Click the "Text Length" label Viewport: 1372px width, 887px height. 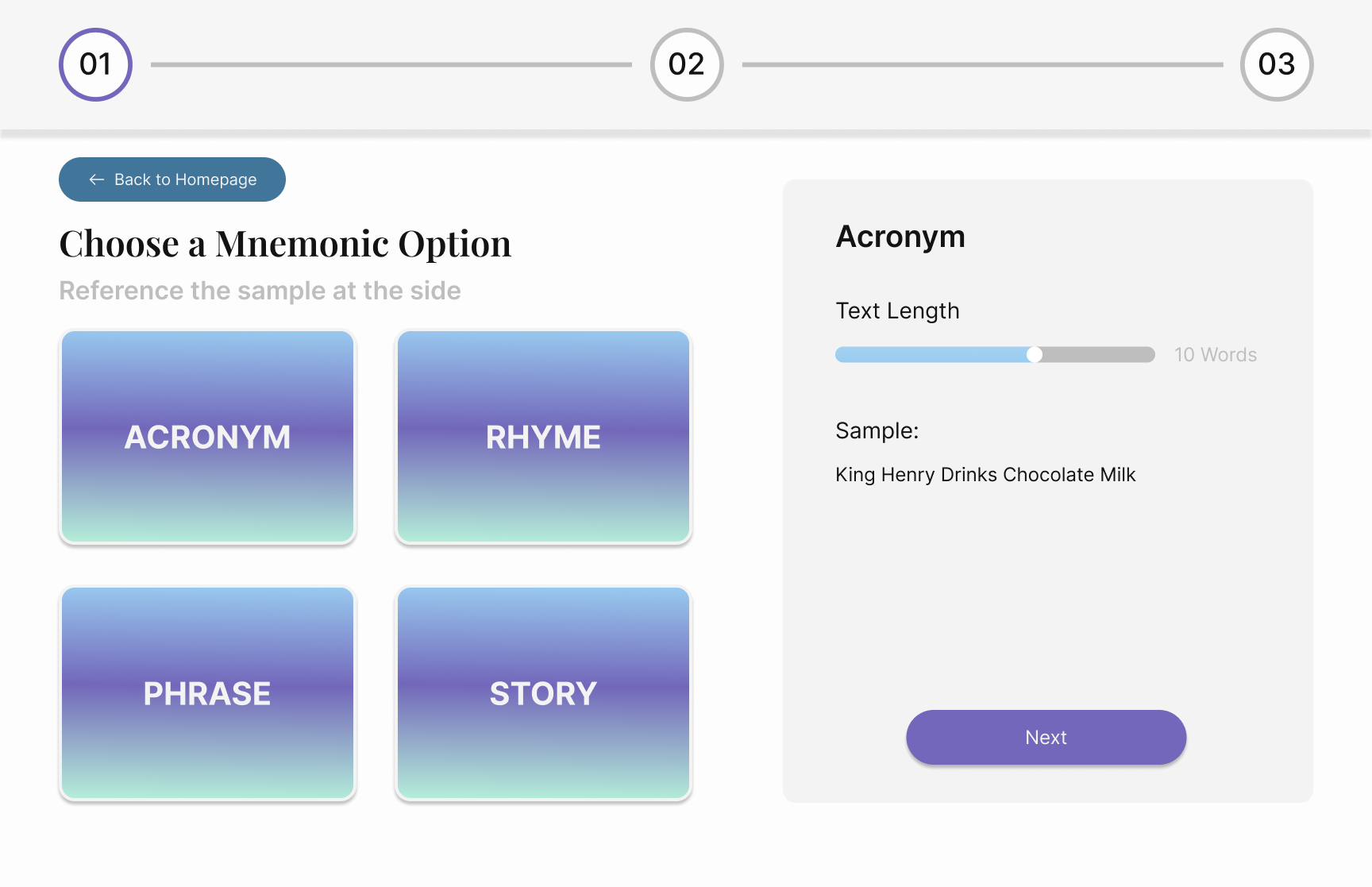tap(897, 310)
